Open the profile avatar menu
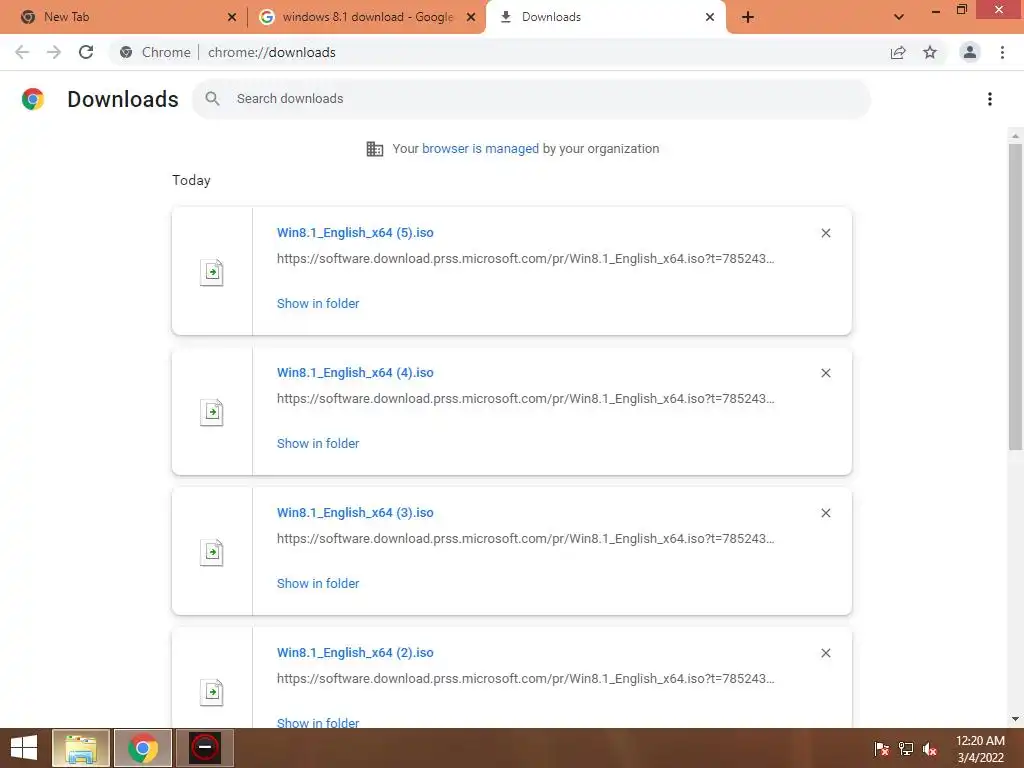Image resolution: width=1024 pixels, height=768 pixels. tap(970, 52)
